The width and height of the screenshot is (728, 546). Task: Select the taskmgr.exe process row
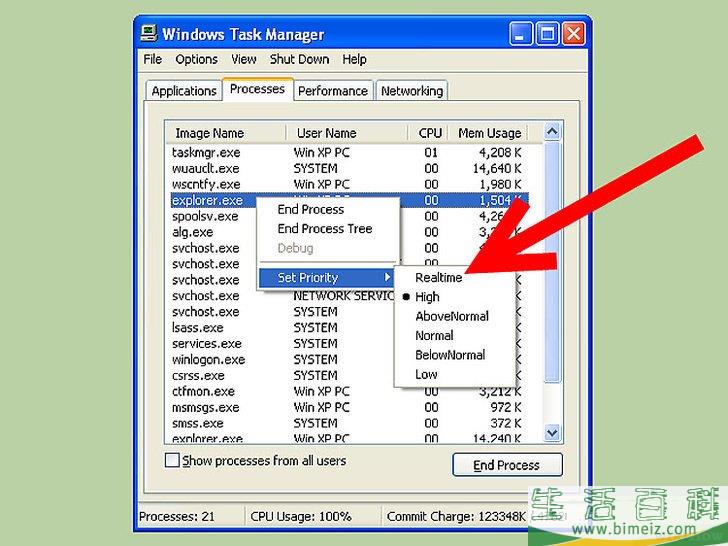pyautogui.click(x=349, y=153)
